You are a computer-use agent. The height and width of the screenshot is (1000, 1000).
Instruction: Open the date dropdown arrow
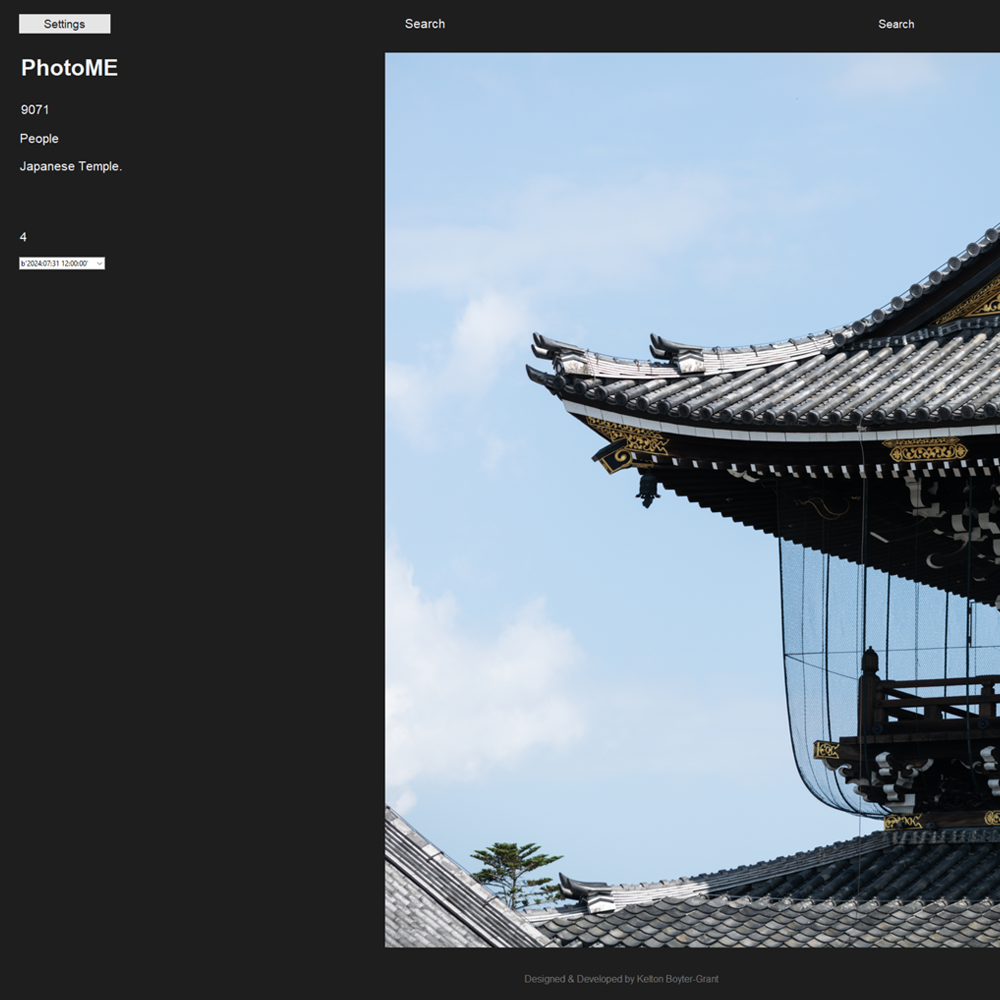(x=99, y=264)
